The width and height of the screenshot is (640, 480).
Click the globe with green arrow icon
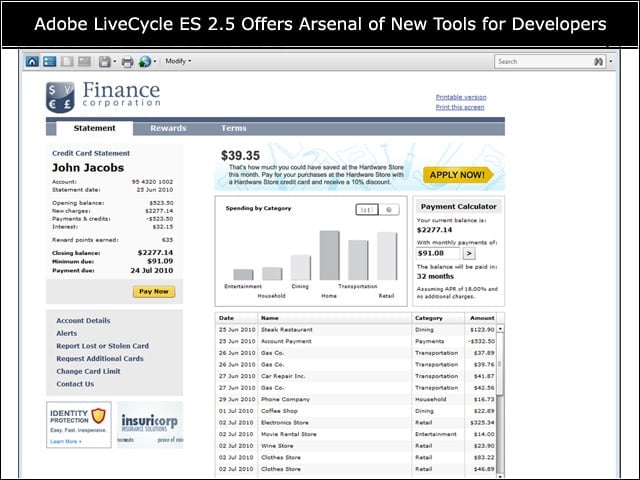pyautogui.click(x=144, y=62)
